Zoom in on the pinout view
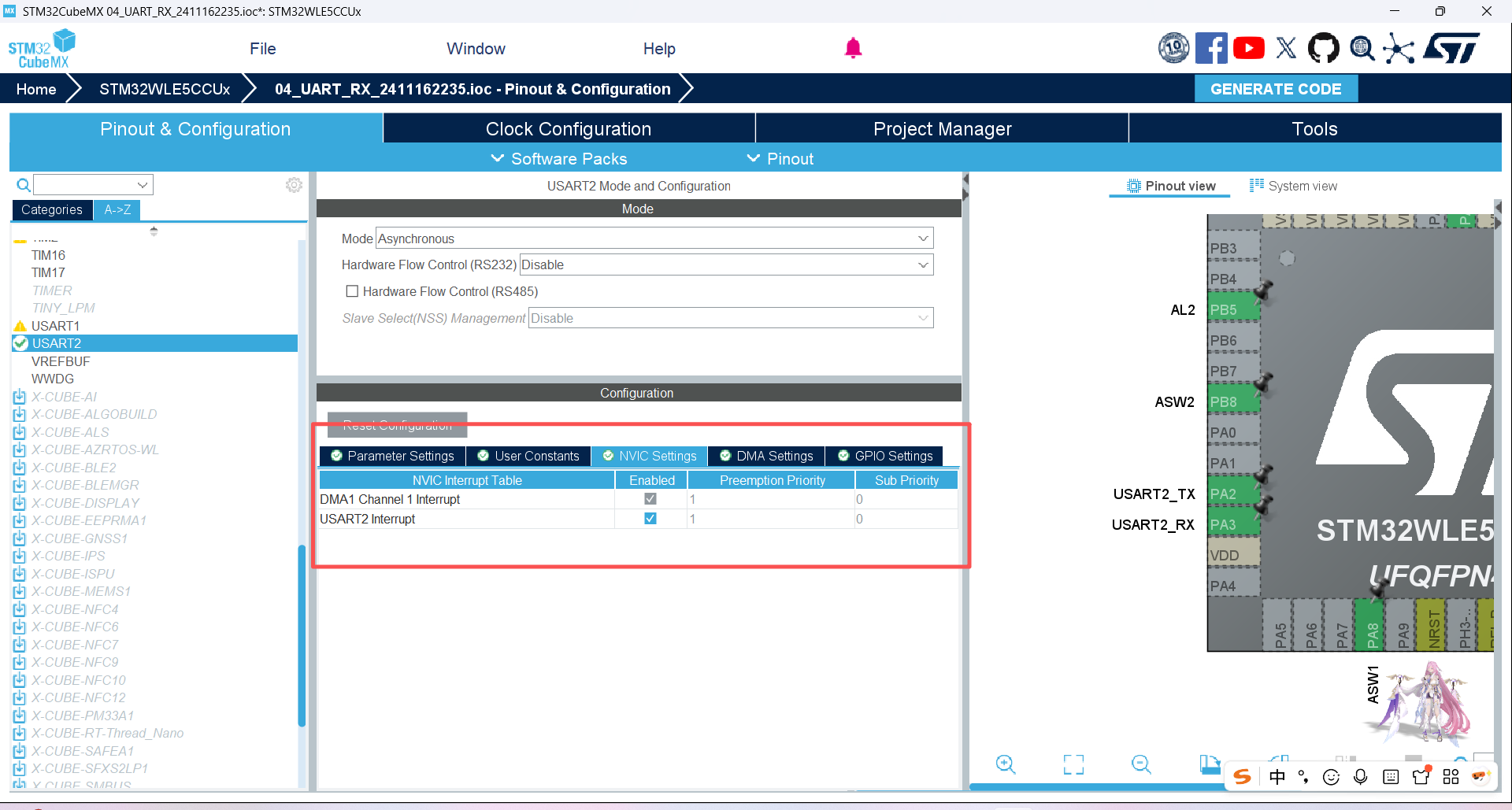This screenshot has height=810, width=1512. [x=1006, y=764]
